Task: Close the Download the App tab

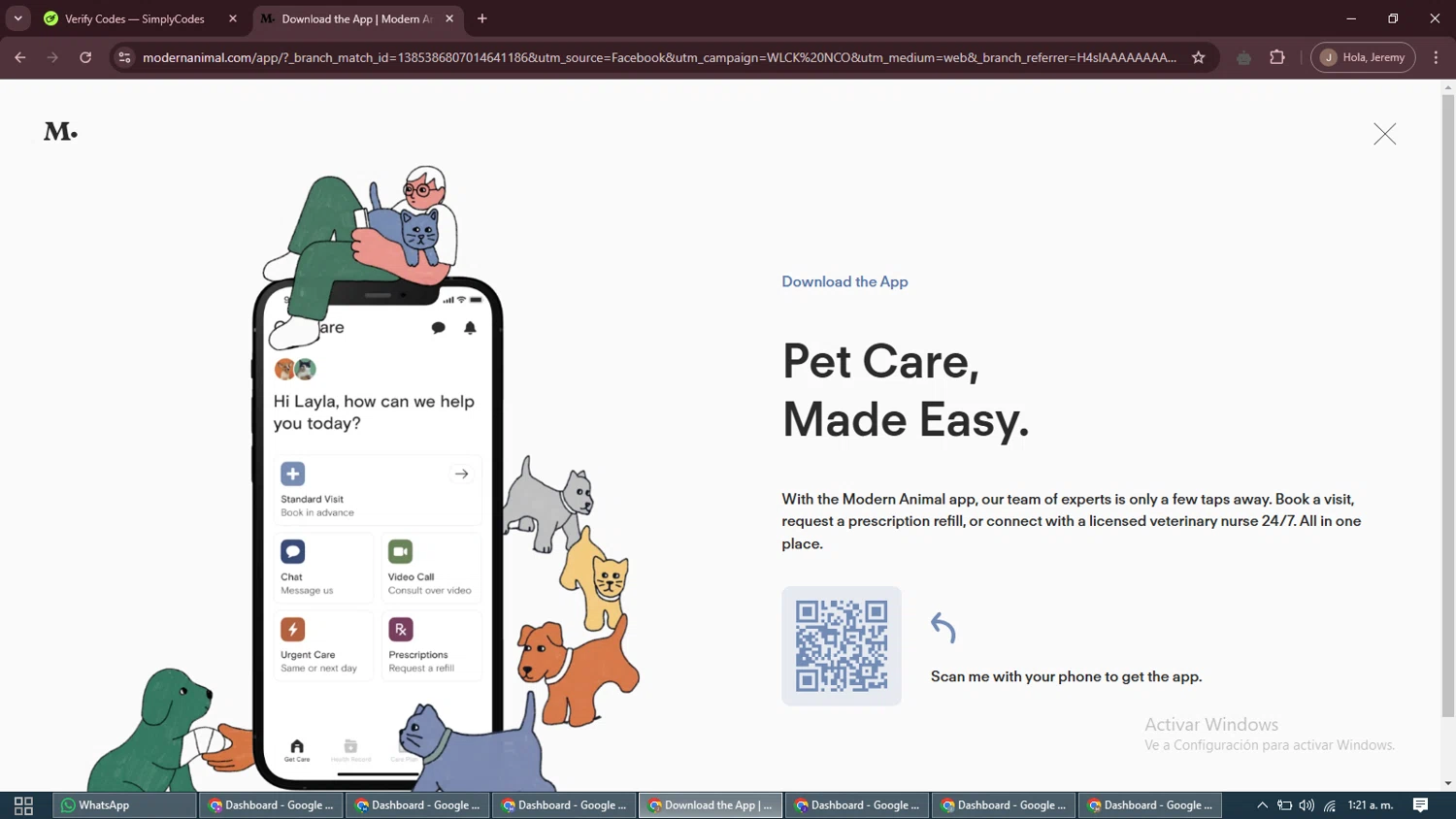Action: point(449,18)
